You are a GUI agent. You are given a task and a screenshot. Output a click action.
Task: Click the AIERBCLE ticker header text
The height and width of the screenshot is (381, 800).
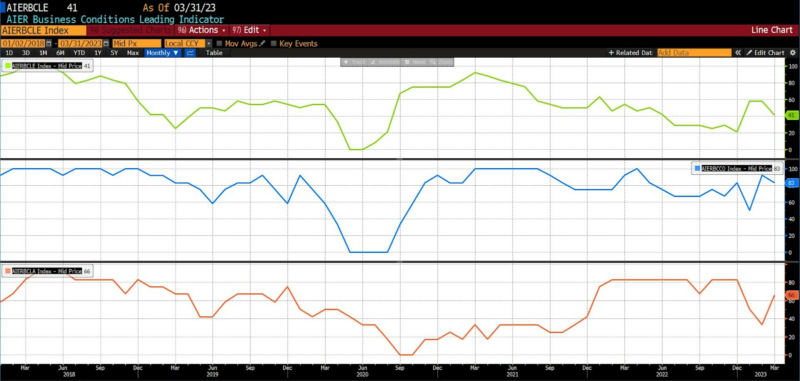click(x=27, y=8)
